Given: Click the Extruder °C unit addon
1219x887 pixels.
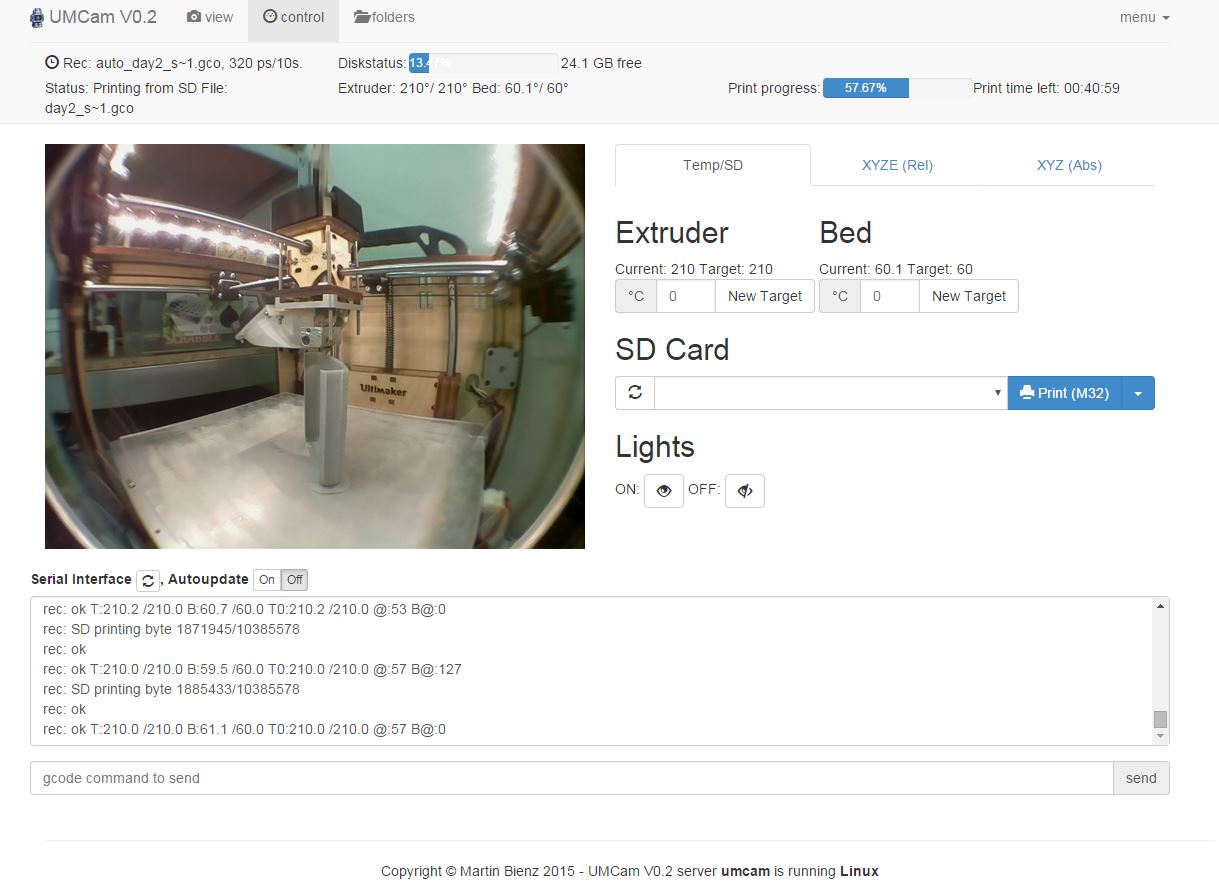Looking at the screenshot, I should pyautogui.click(x=635, y=296).
